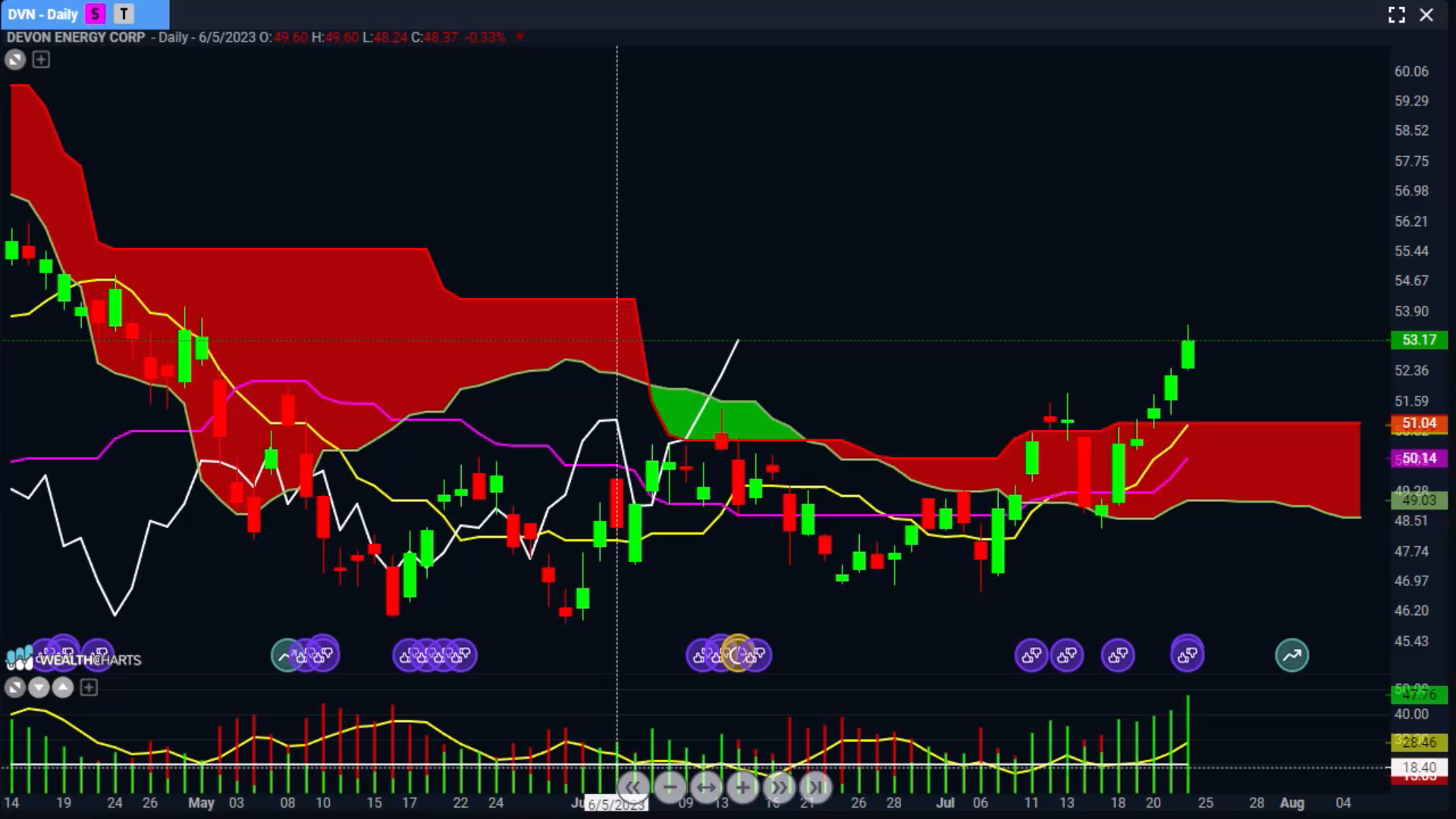Add an indicator to the main chart

(x=41, y=59)
